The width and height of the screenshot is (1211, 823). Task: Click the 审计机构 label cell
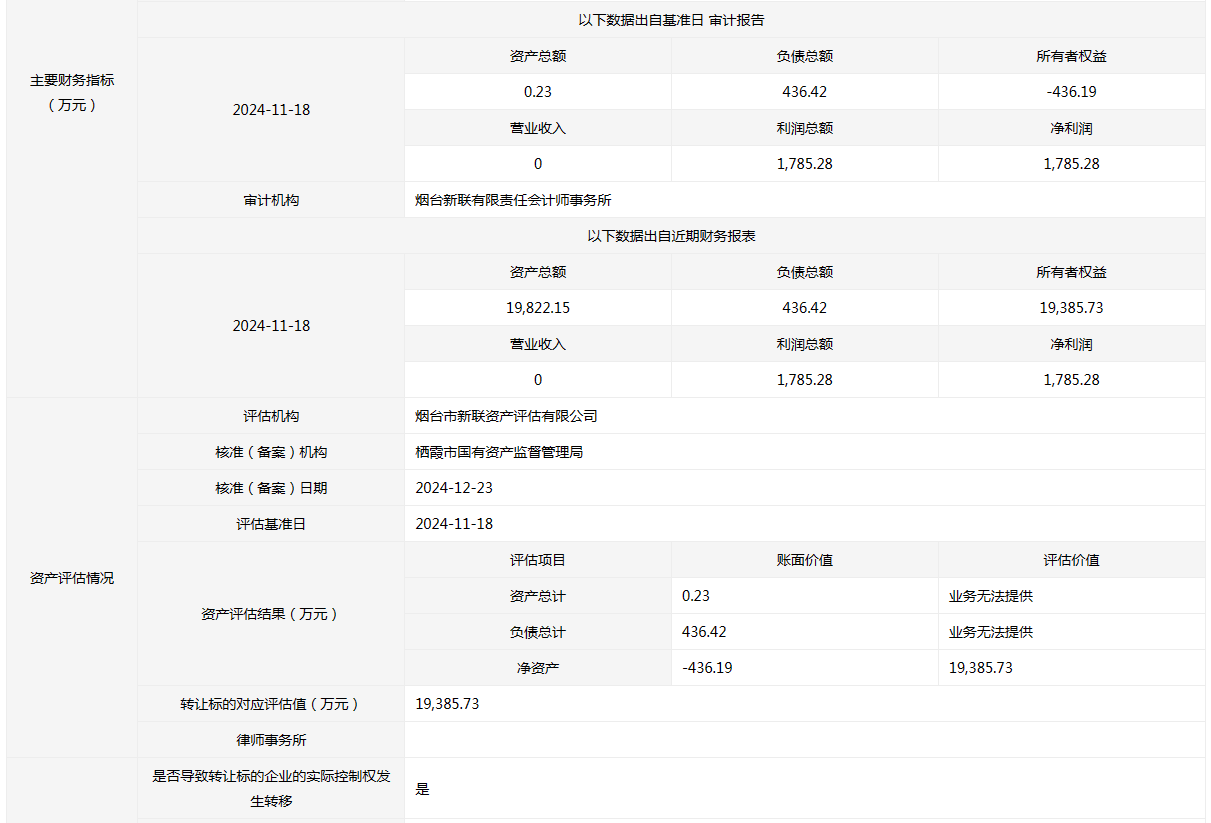click(271, 200)
